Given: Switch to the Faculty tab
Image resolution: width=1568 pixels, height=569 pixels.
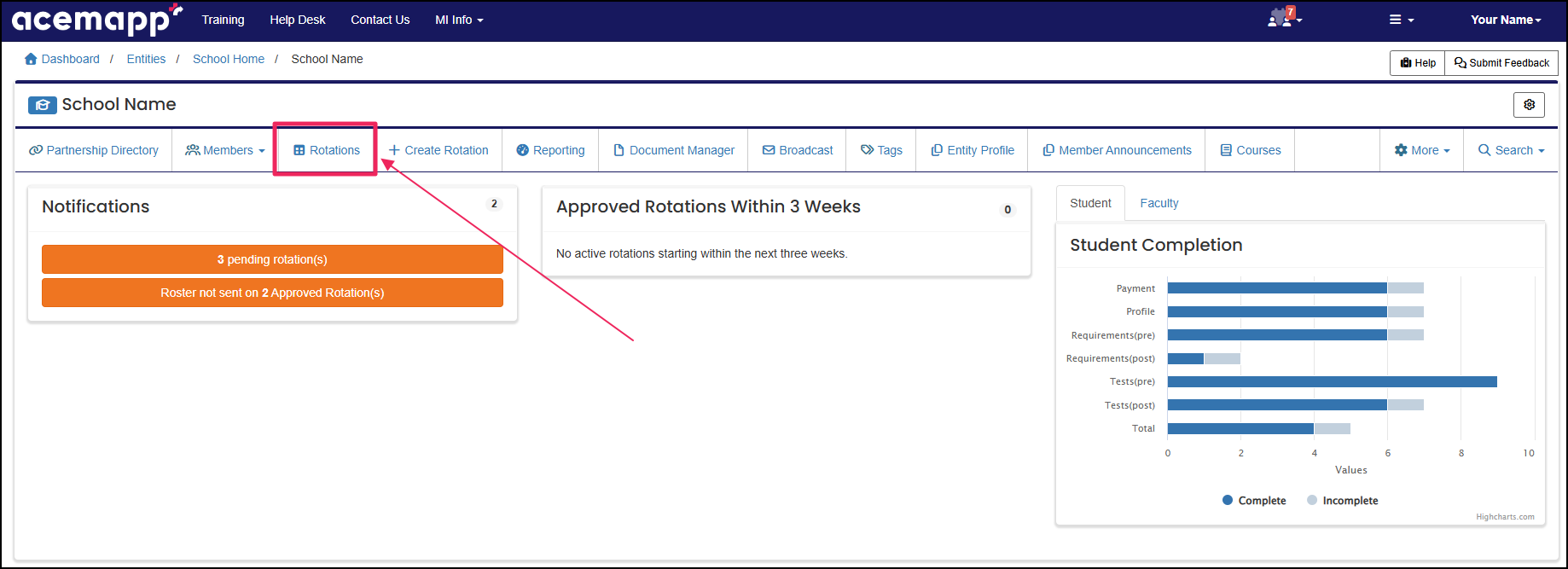Looking at the screenshot, I should [1159, 203].
